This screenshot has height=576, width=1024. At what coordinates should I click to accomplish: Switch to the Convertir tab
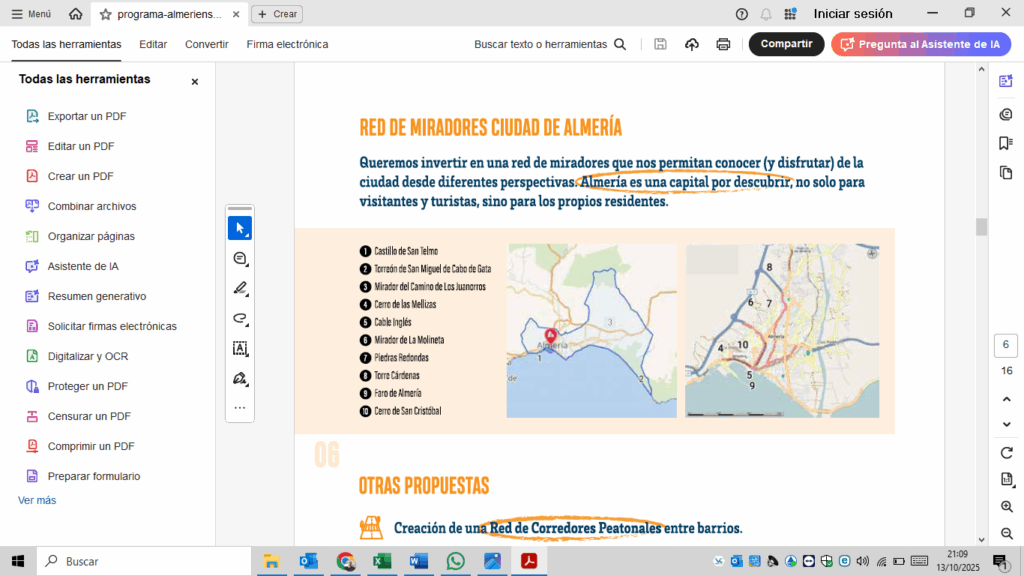tap(206, 44)
